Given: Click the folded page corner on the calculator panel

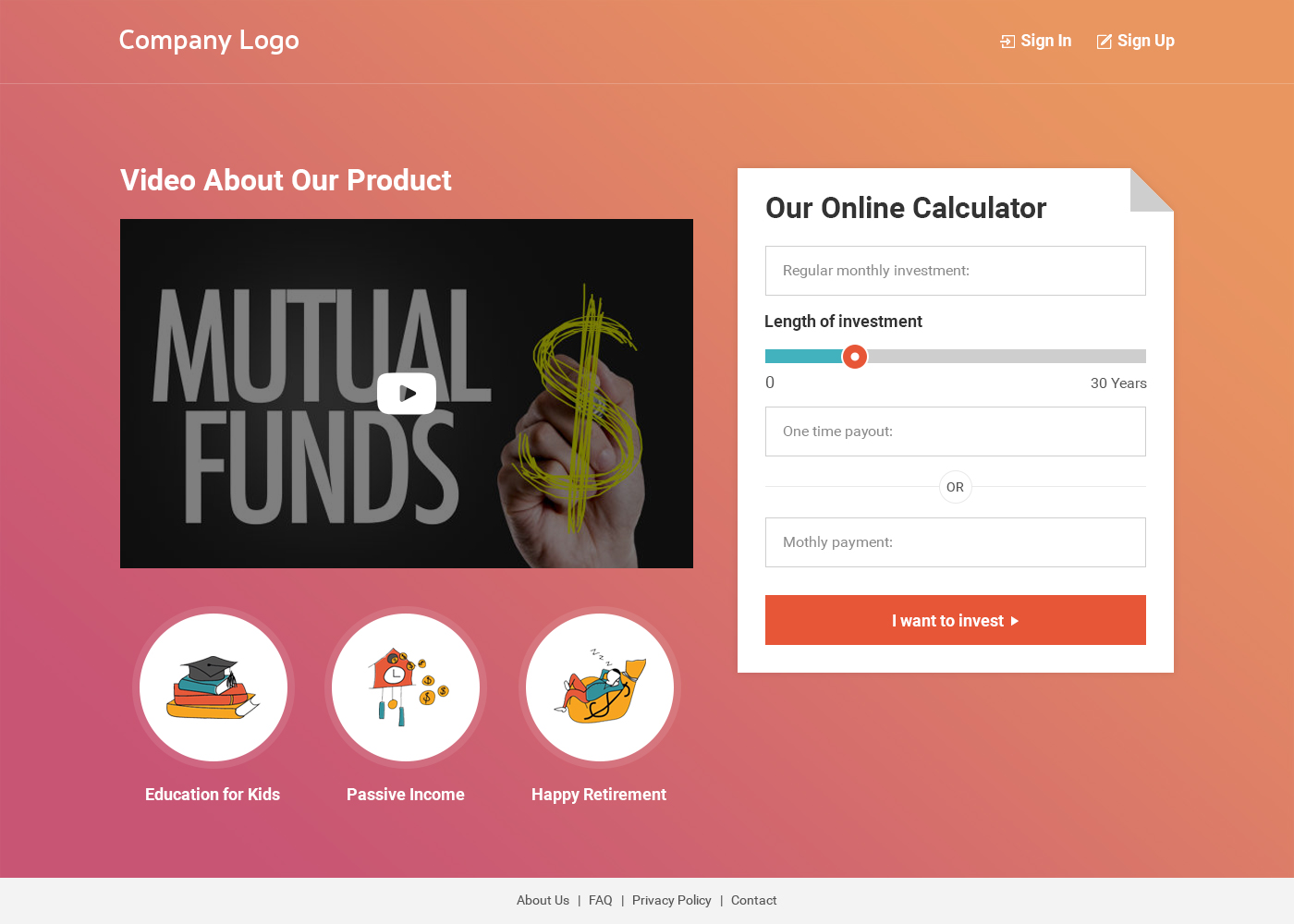Looking at the screenshot, I should 1151,189.
